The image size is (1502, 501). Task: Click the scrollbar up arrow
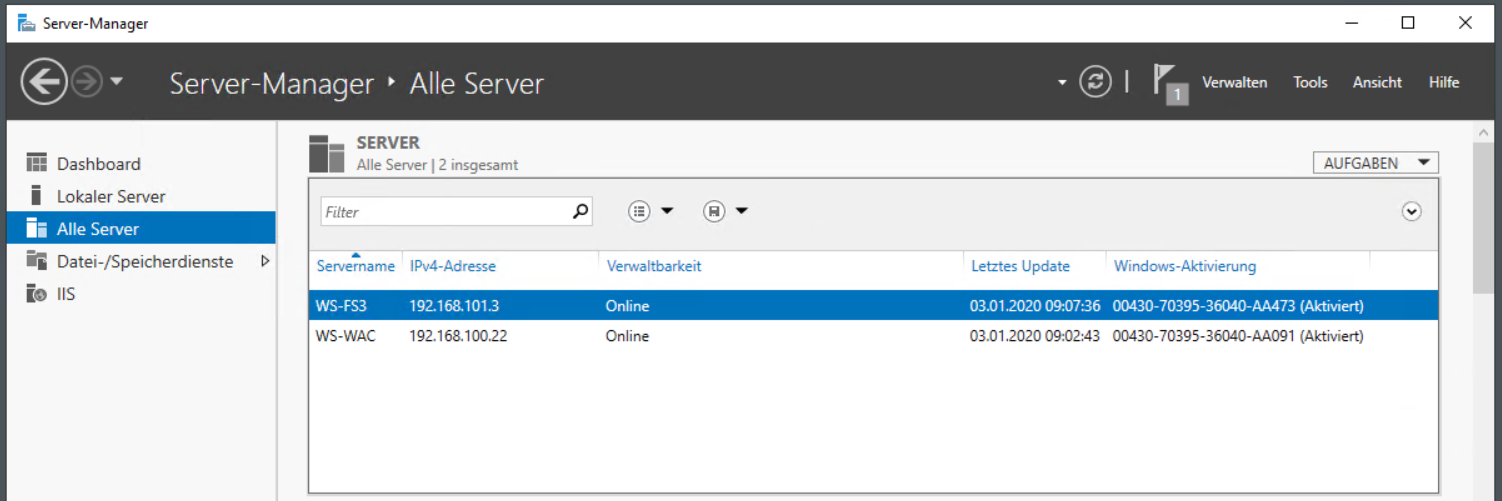tap(1483, 132)
